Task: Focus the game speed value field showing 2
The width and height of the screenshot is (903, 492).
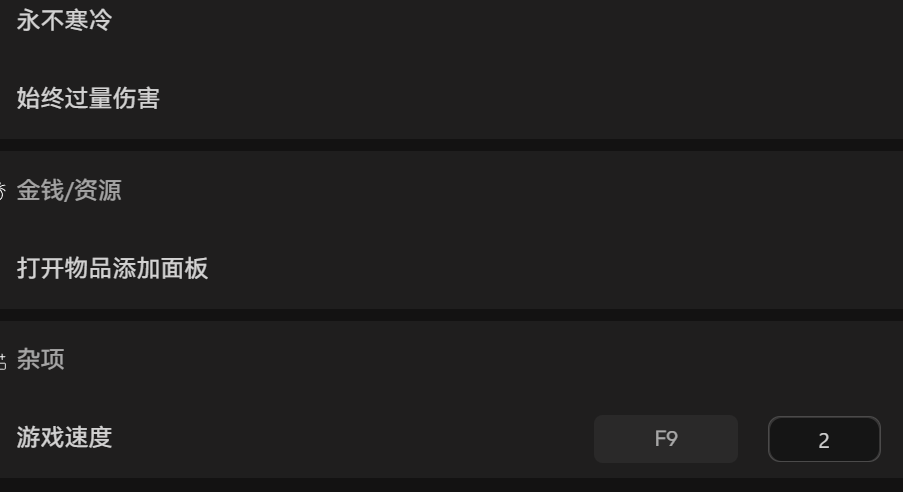Action: tap(823, 440)
